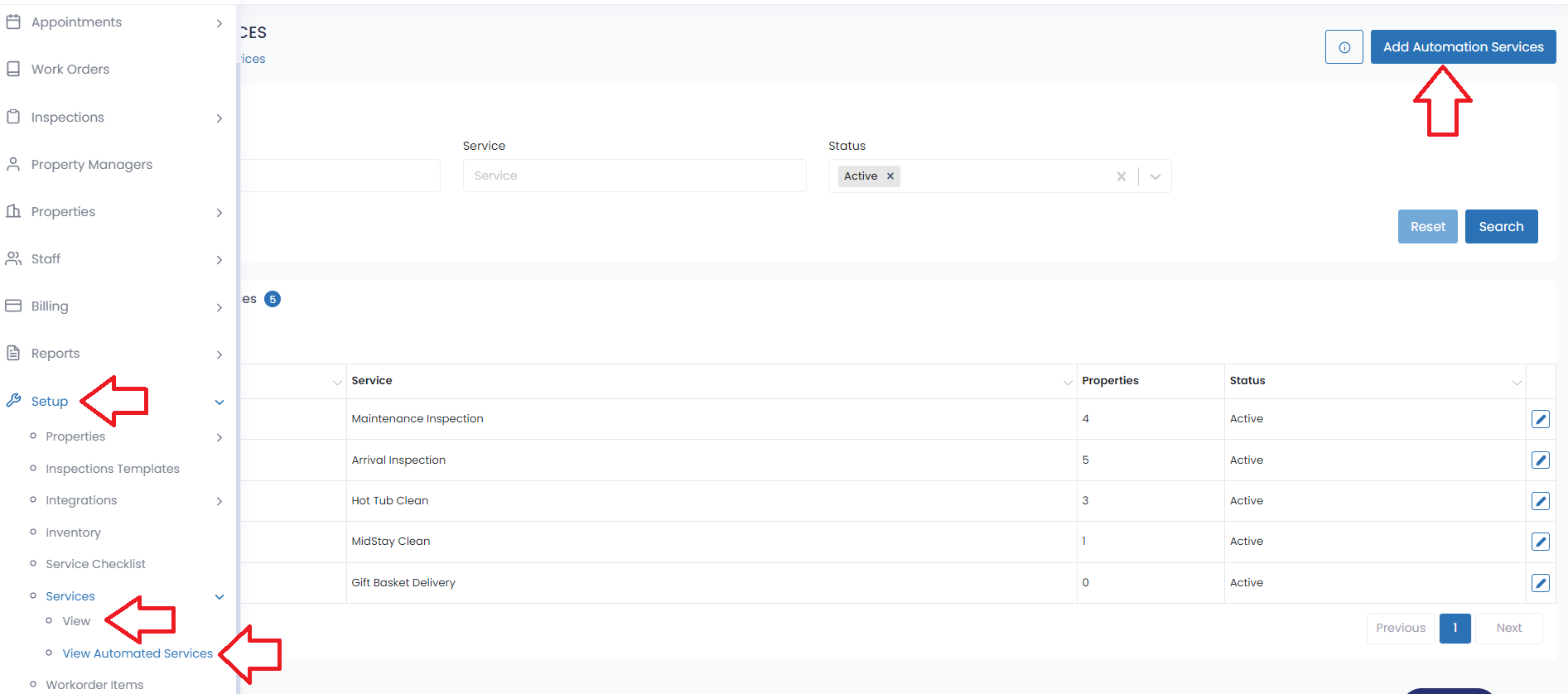Open Service Checklist submenu item

(95, 564)
